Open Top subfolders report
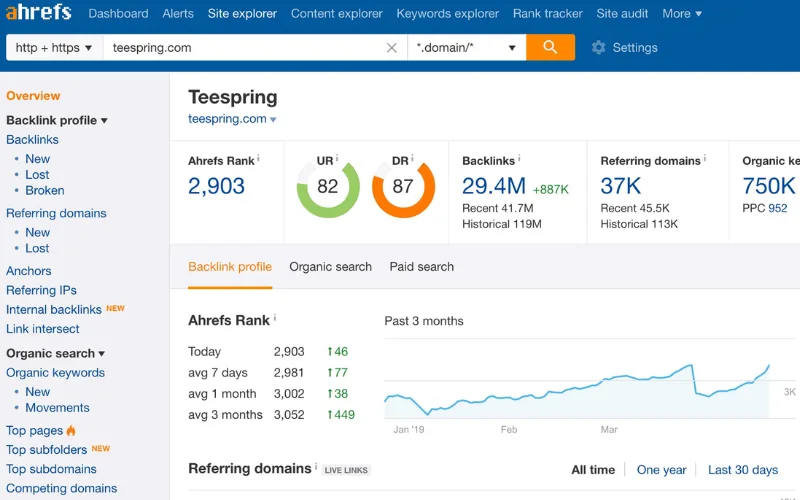 pyautogui.click(x=46, y=450)
